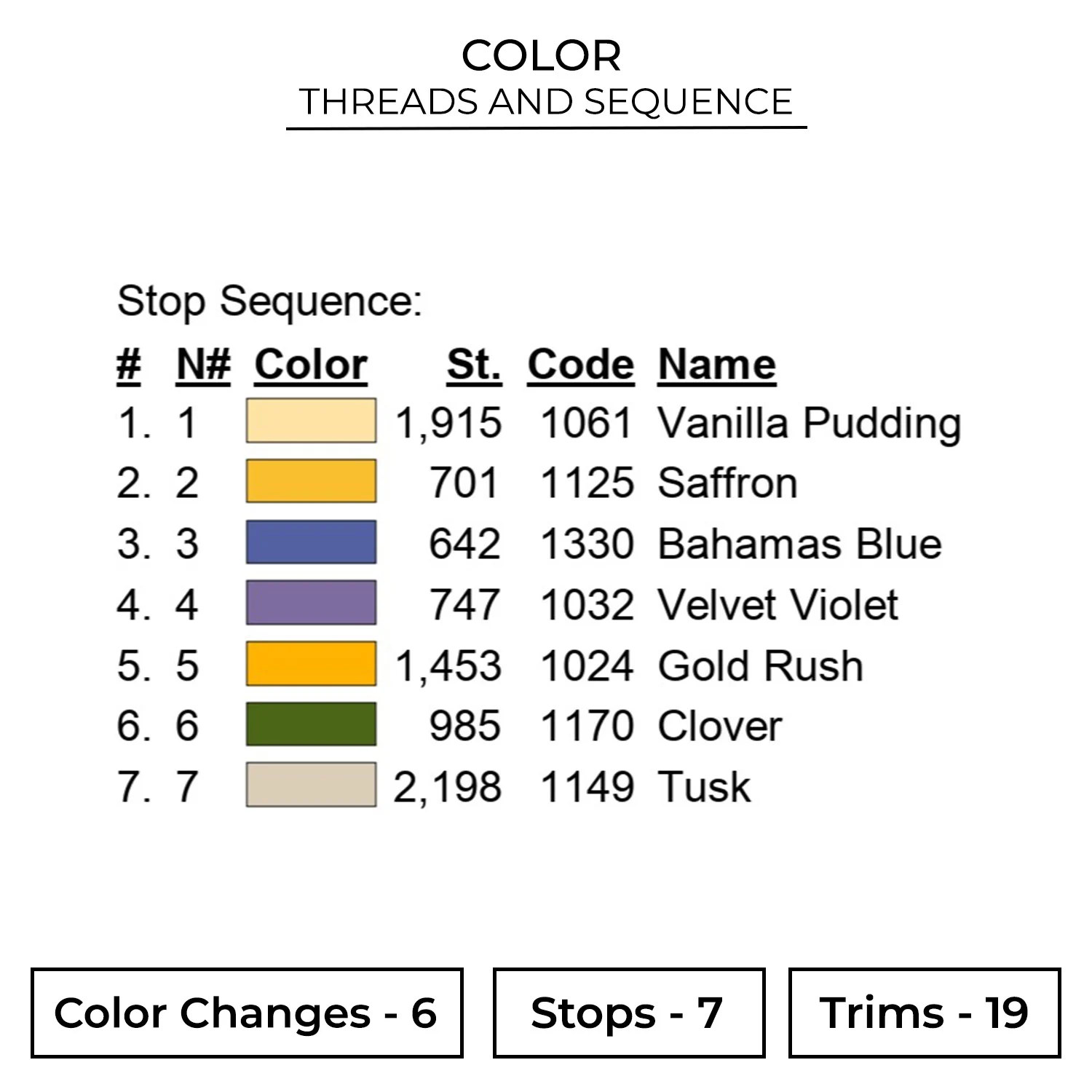Select the Stops - 7 box
This screenshot has width=1092, height=1092.
pos(628,1013)
